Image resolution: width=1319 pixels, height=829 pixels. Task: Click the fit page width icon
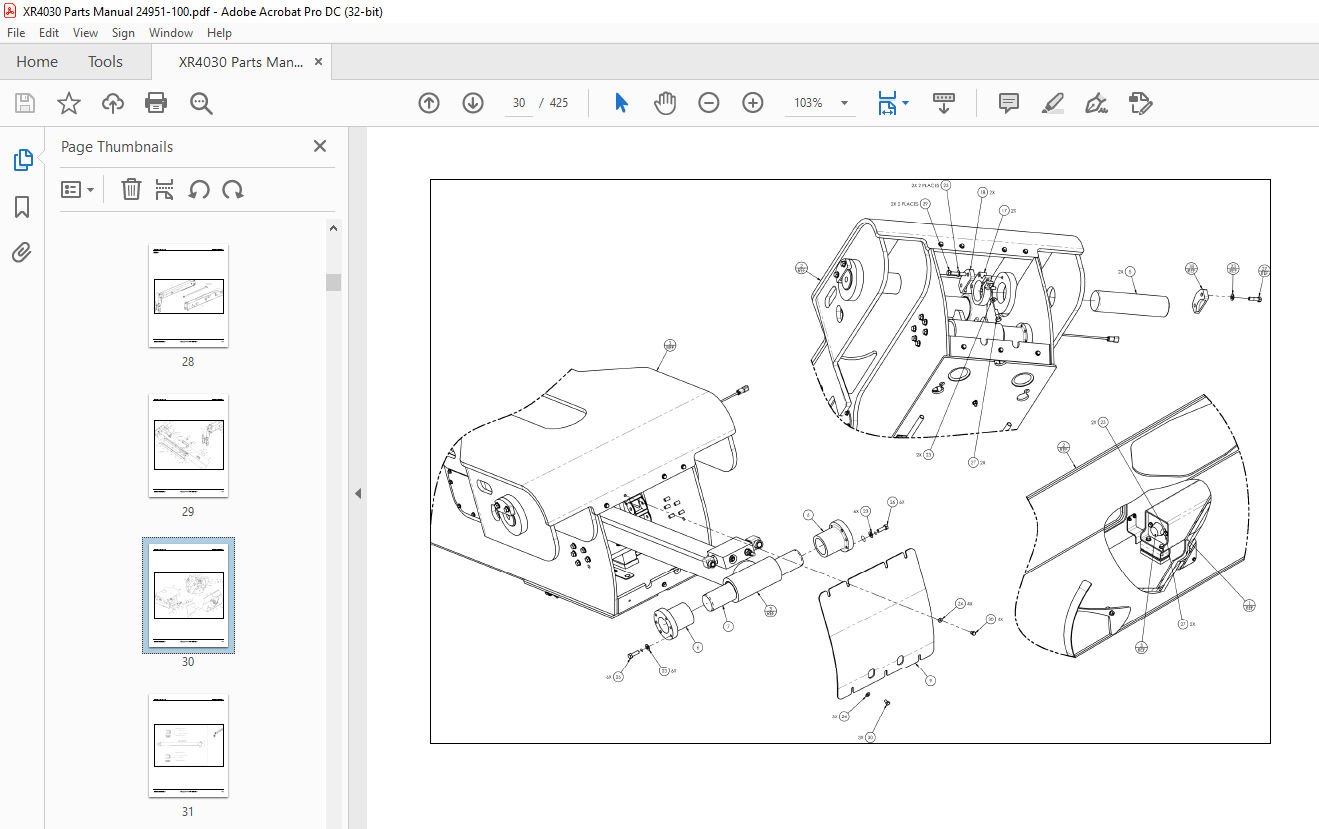tap(887, 103)
